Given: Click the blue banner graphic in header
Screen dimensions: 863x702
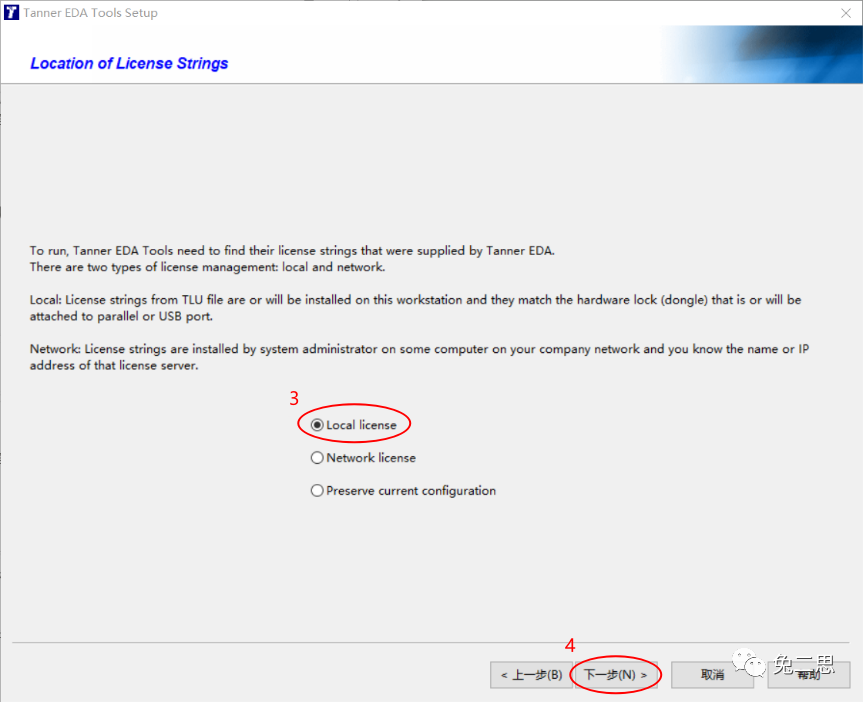Looking at the screenshot, I should tap(760, 54).
